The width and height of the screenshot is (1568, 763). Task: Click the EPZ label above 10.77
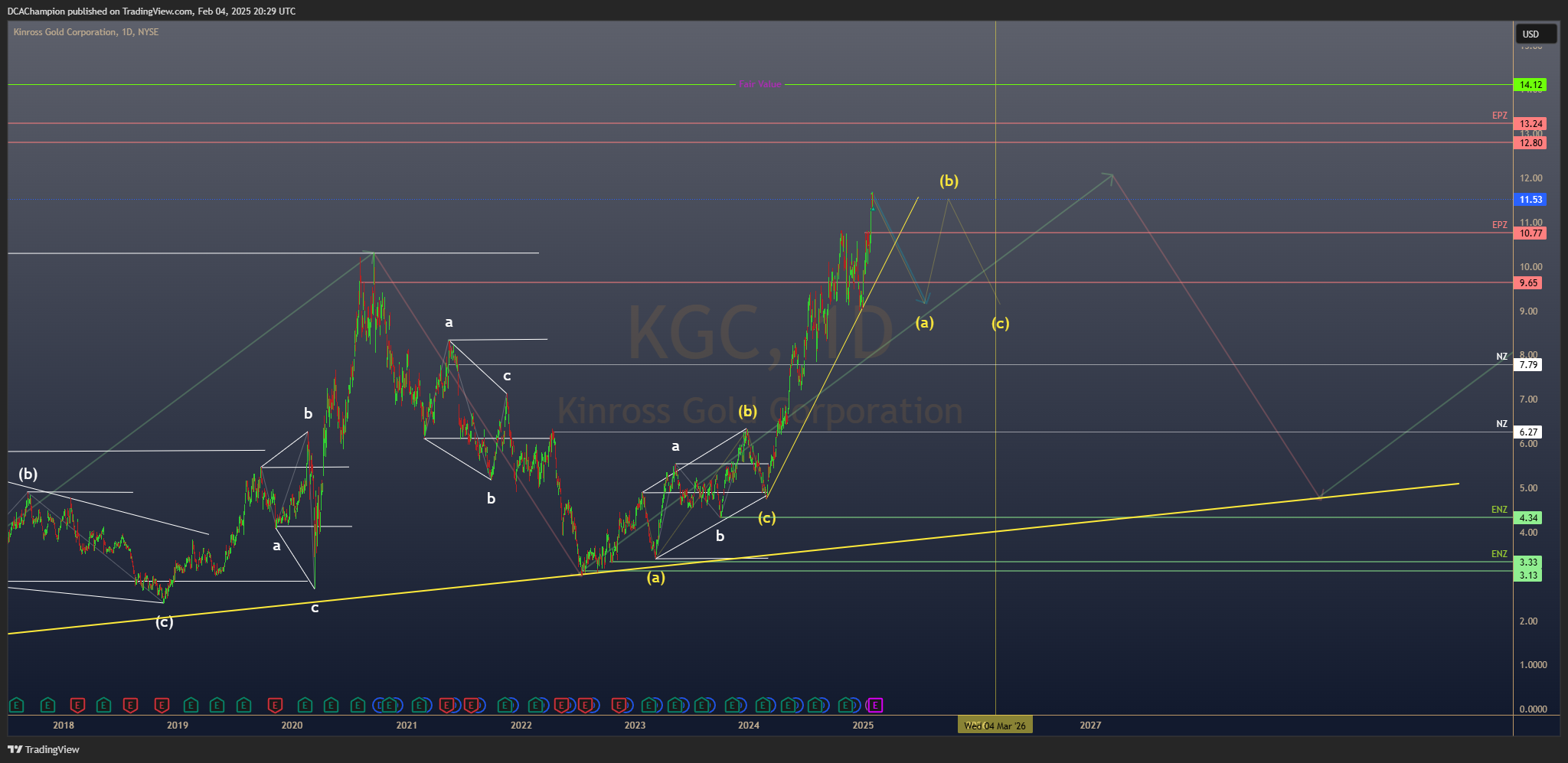coord(1499,225)
